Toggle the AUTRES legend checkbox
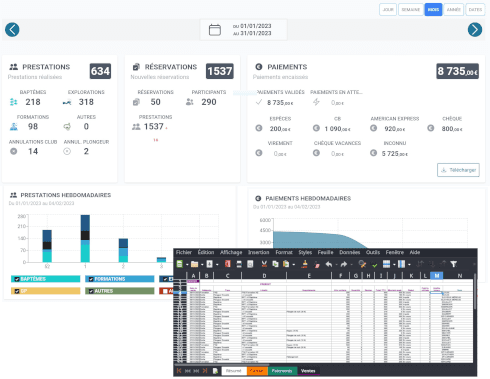 tap(91, 291)
